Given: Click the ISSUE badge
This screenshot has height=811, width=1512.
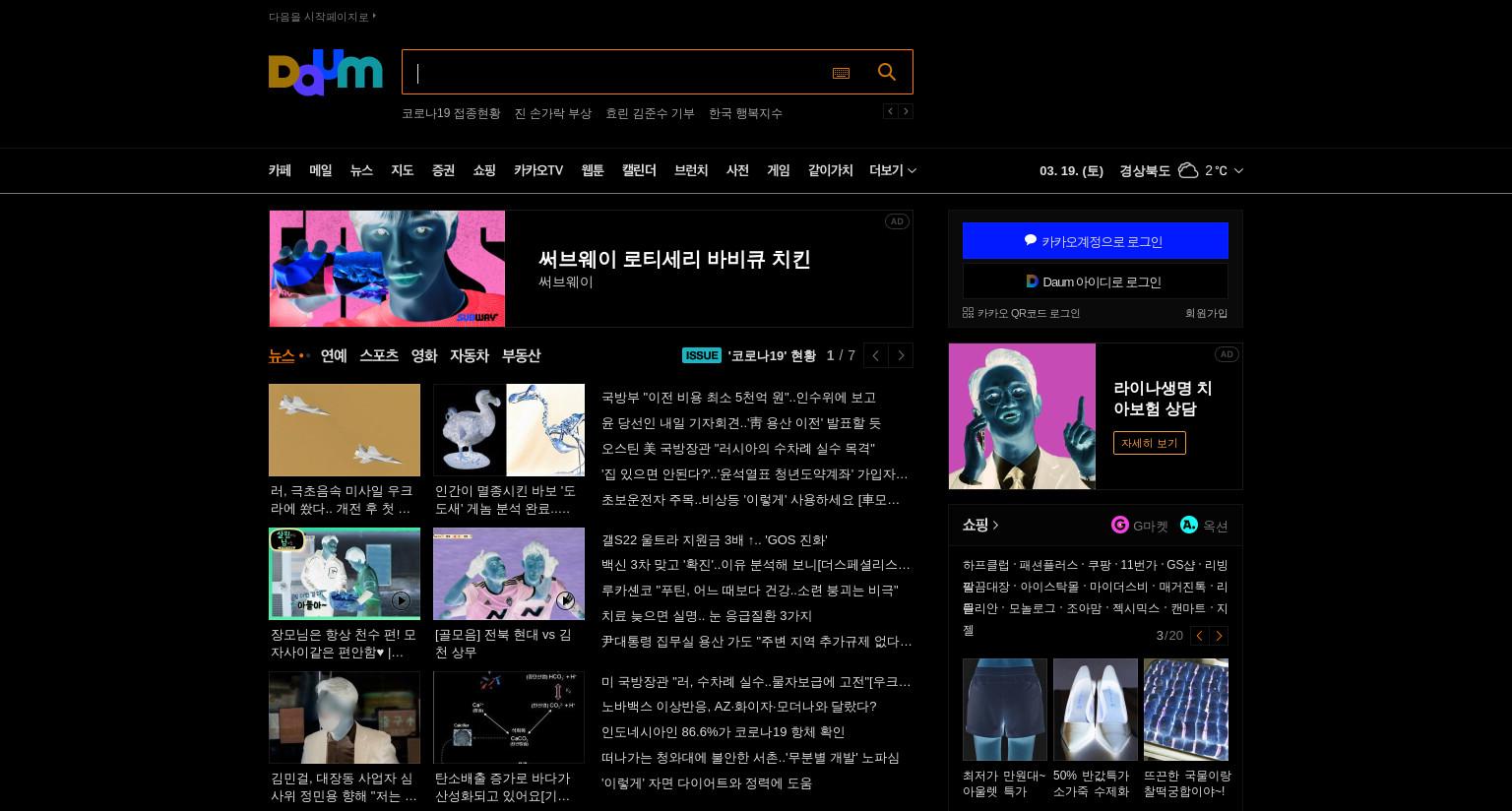Looking at the screenshot, I should [x=702, y=355].
